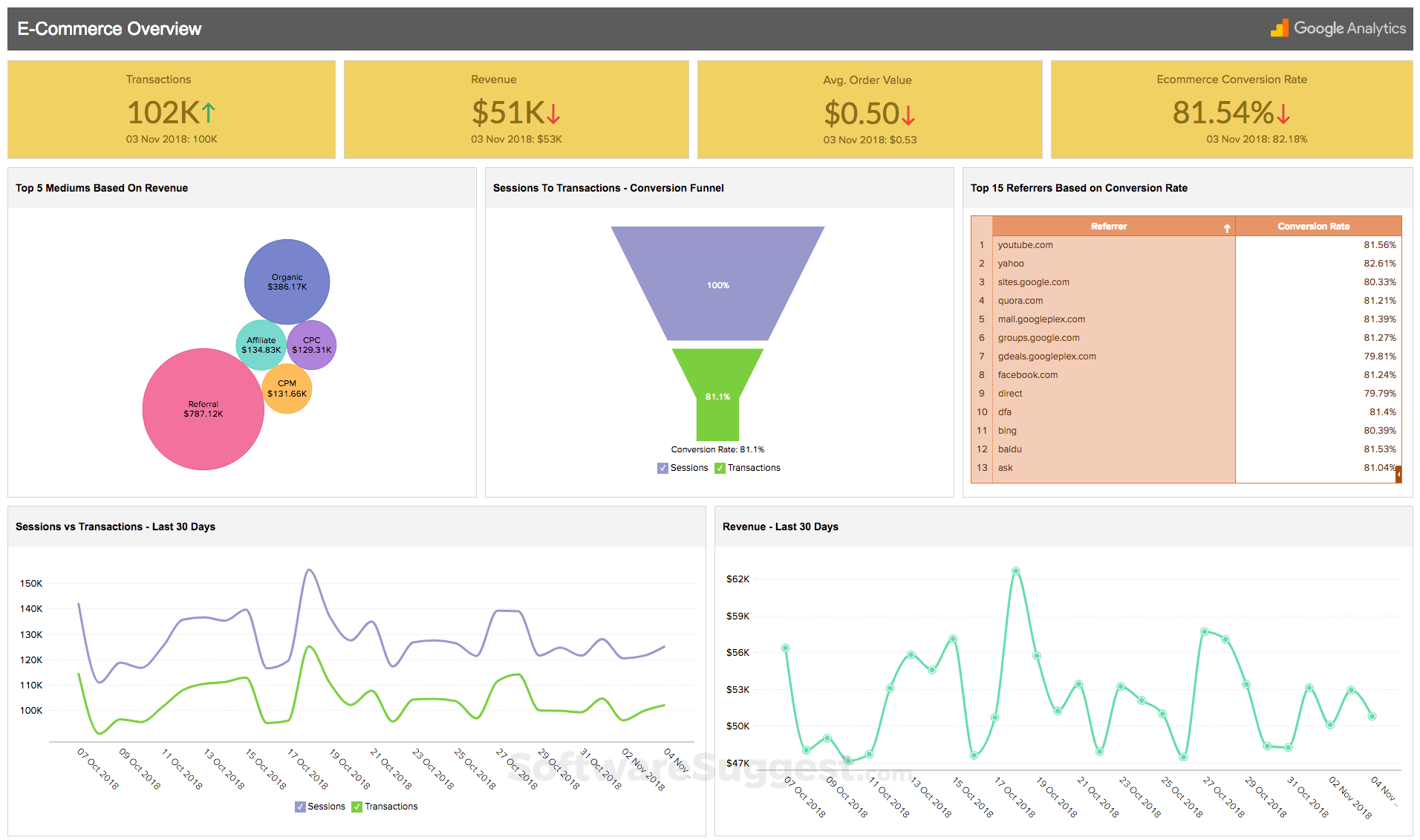
Task: Click the down arrow next to Avg. Order Value
Action: (x=911, y=115)
